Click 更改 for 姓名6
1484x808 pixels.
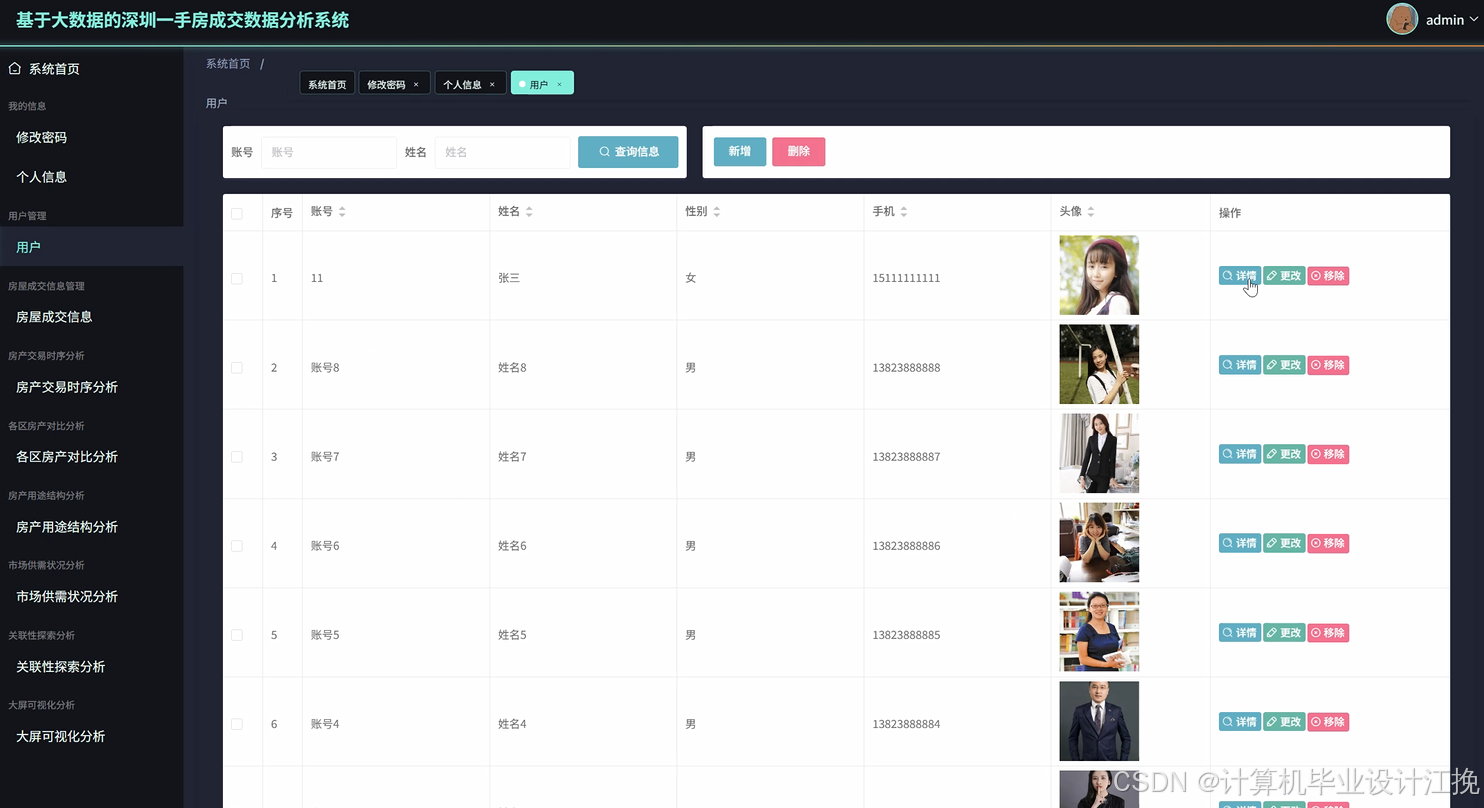click(1284, 543)
